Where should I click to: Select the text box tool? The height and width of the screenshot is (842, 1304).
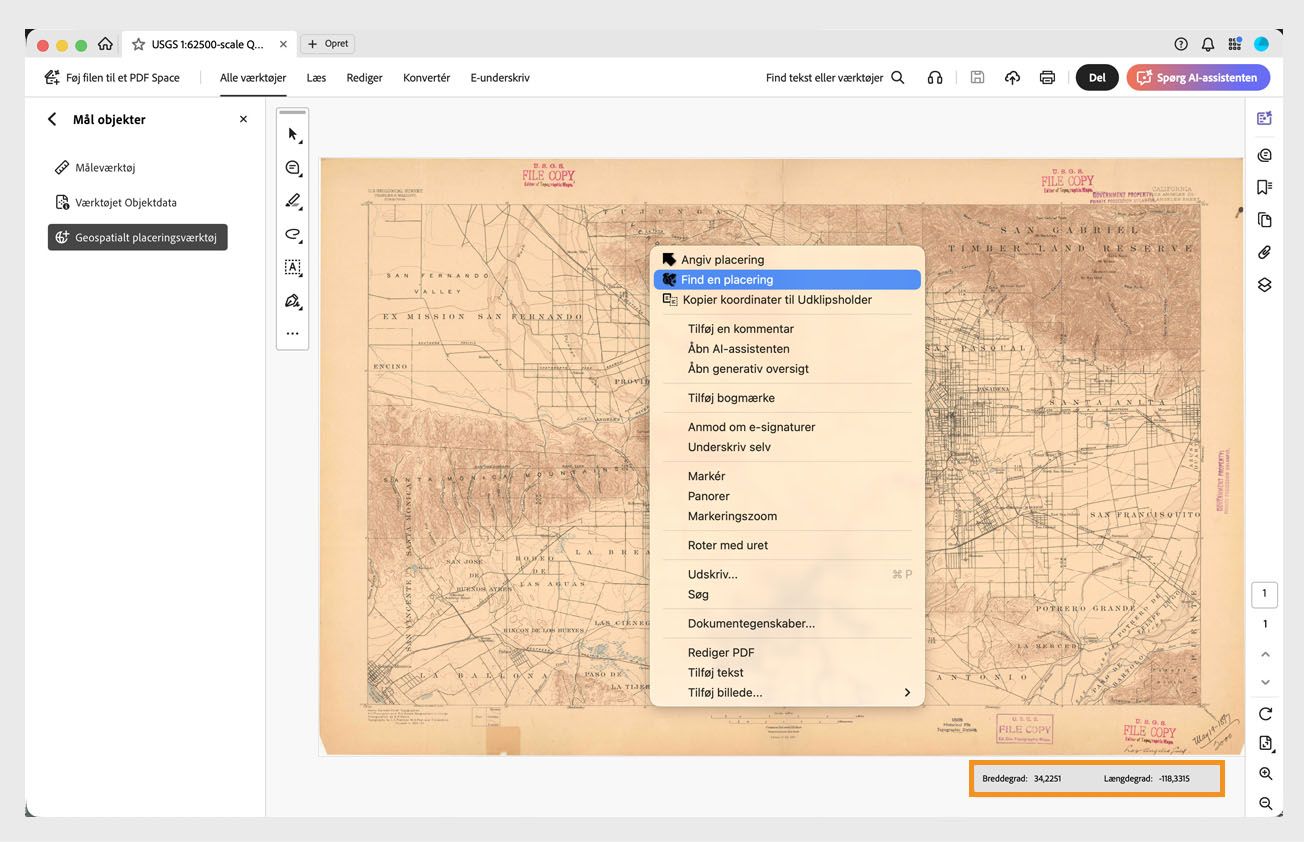[x=293, y=267]
